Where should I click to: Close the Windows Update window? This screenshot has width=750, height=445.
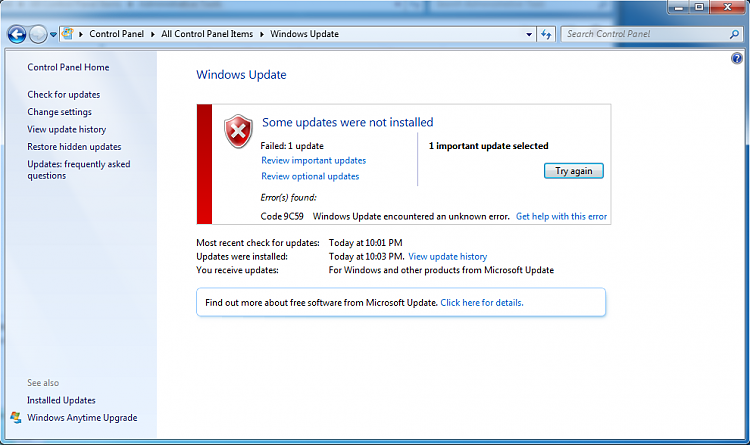(728, 7)
